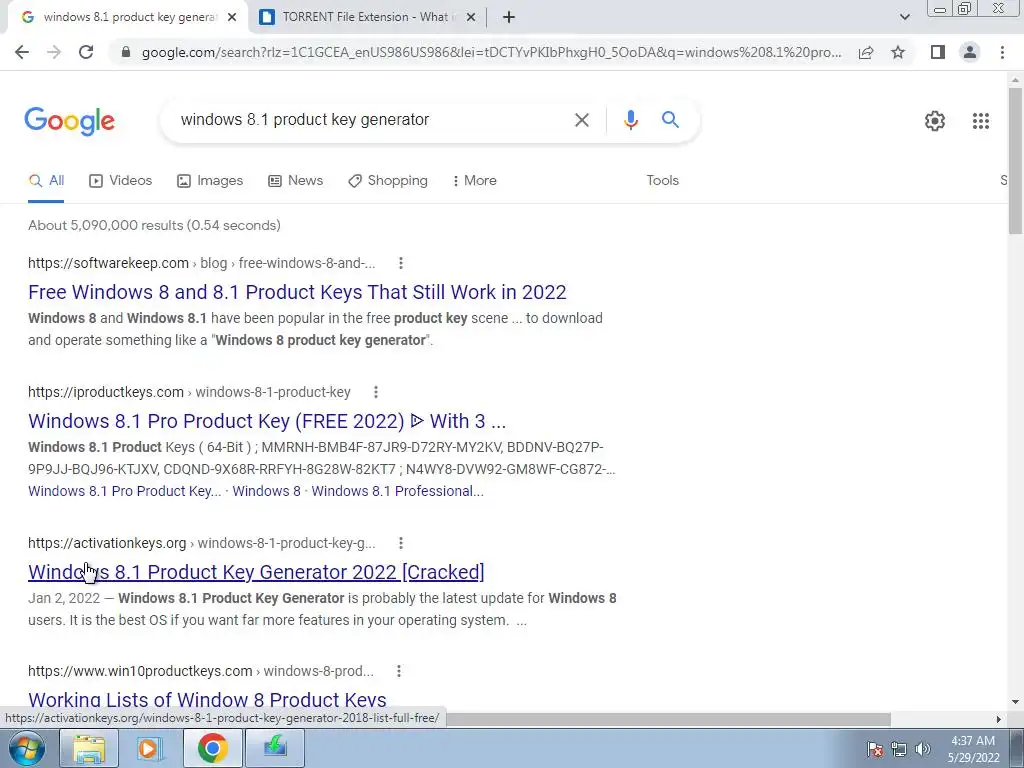
Task: Click the https://iproductkeys.com breadcrumb text
Action: 106,392
